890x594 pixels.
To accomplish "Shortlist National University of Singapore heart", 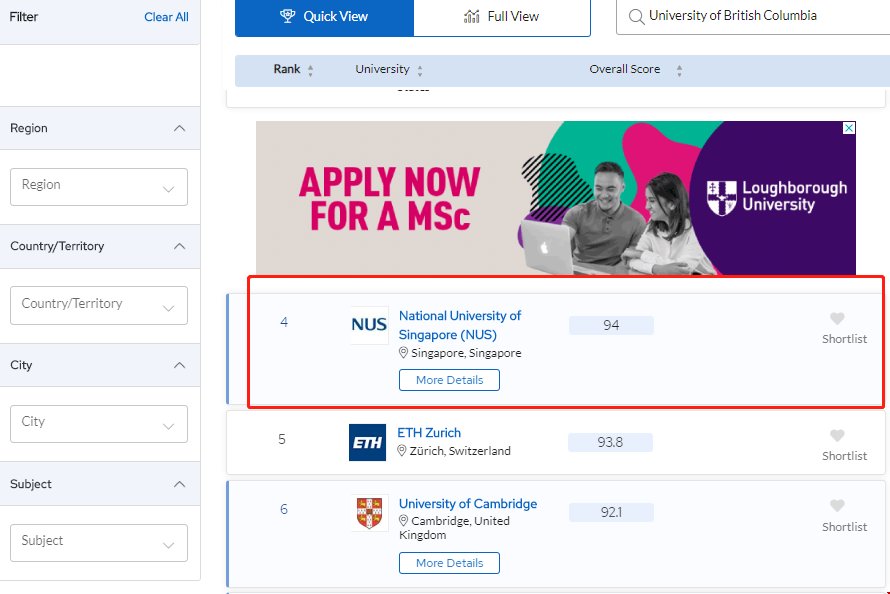I will [x=837, y=319].
